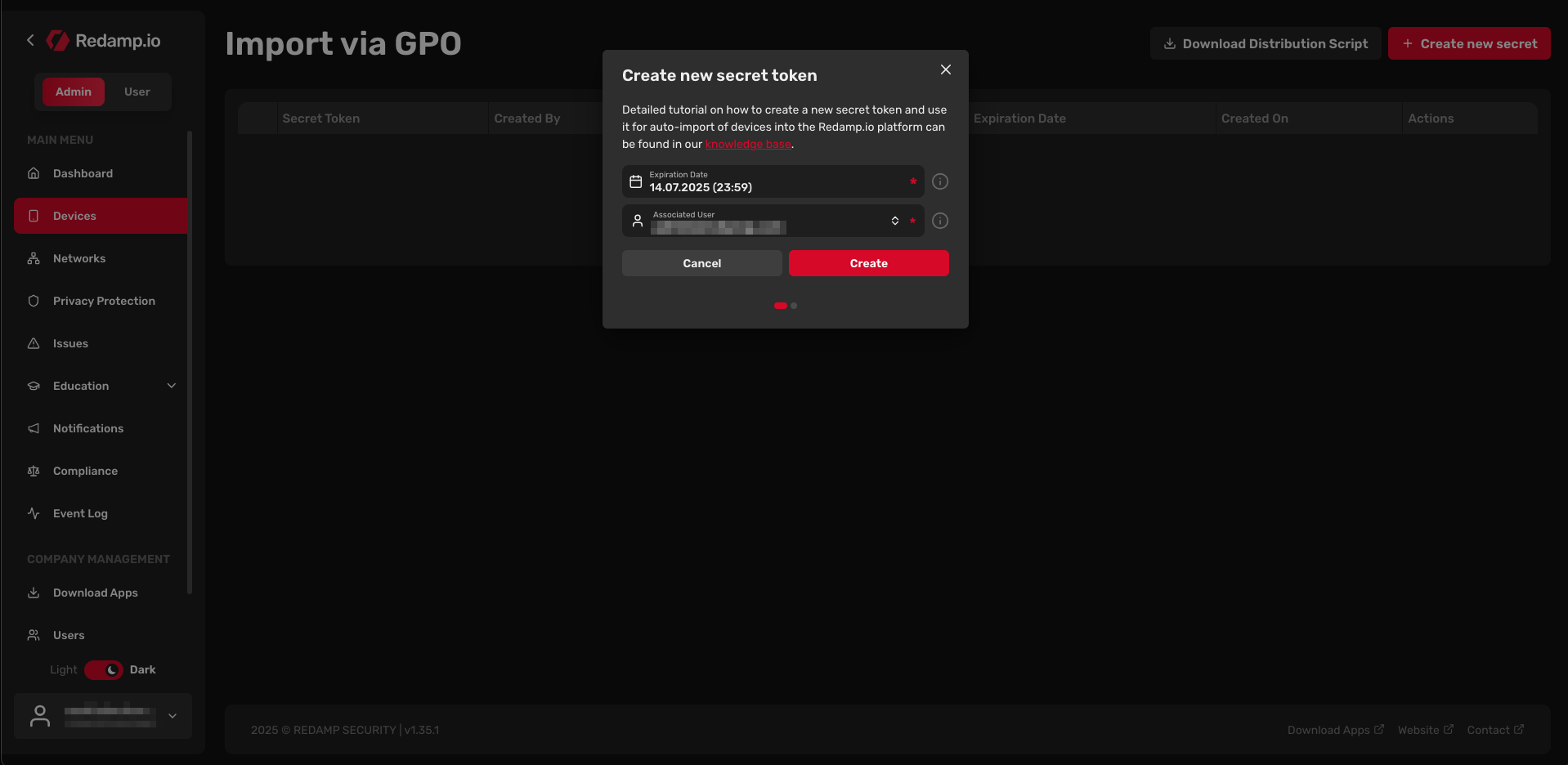Open Networks in the main menu
This screenshot has width=1568, height=765.
tap(79, 258)
